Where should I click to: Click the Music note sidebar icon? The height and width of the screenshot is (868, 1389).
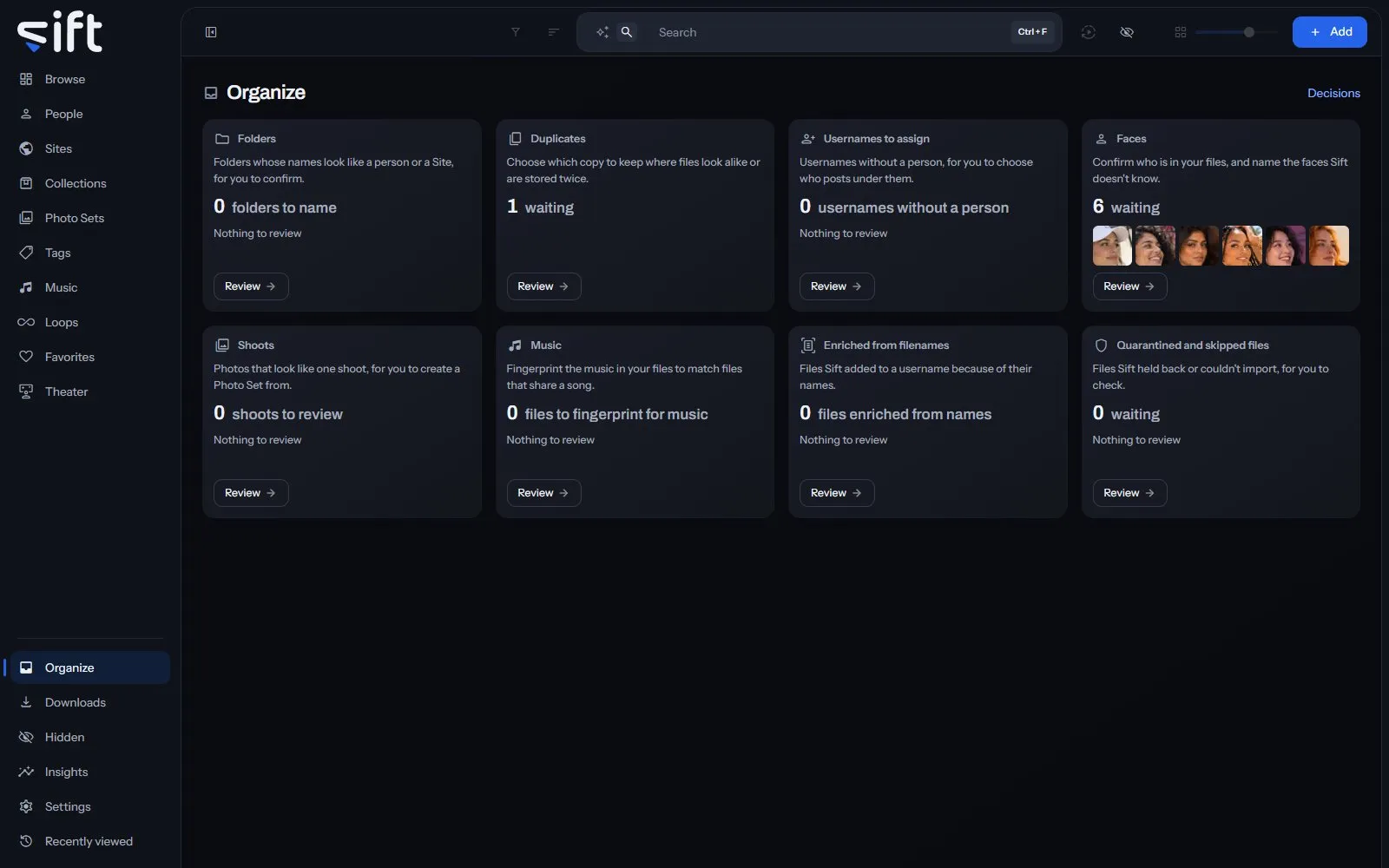point(26,287)
